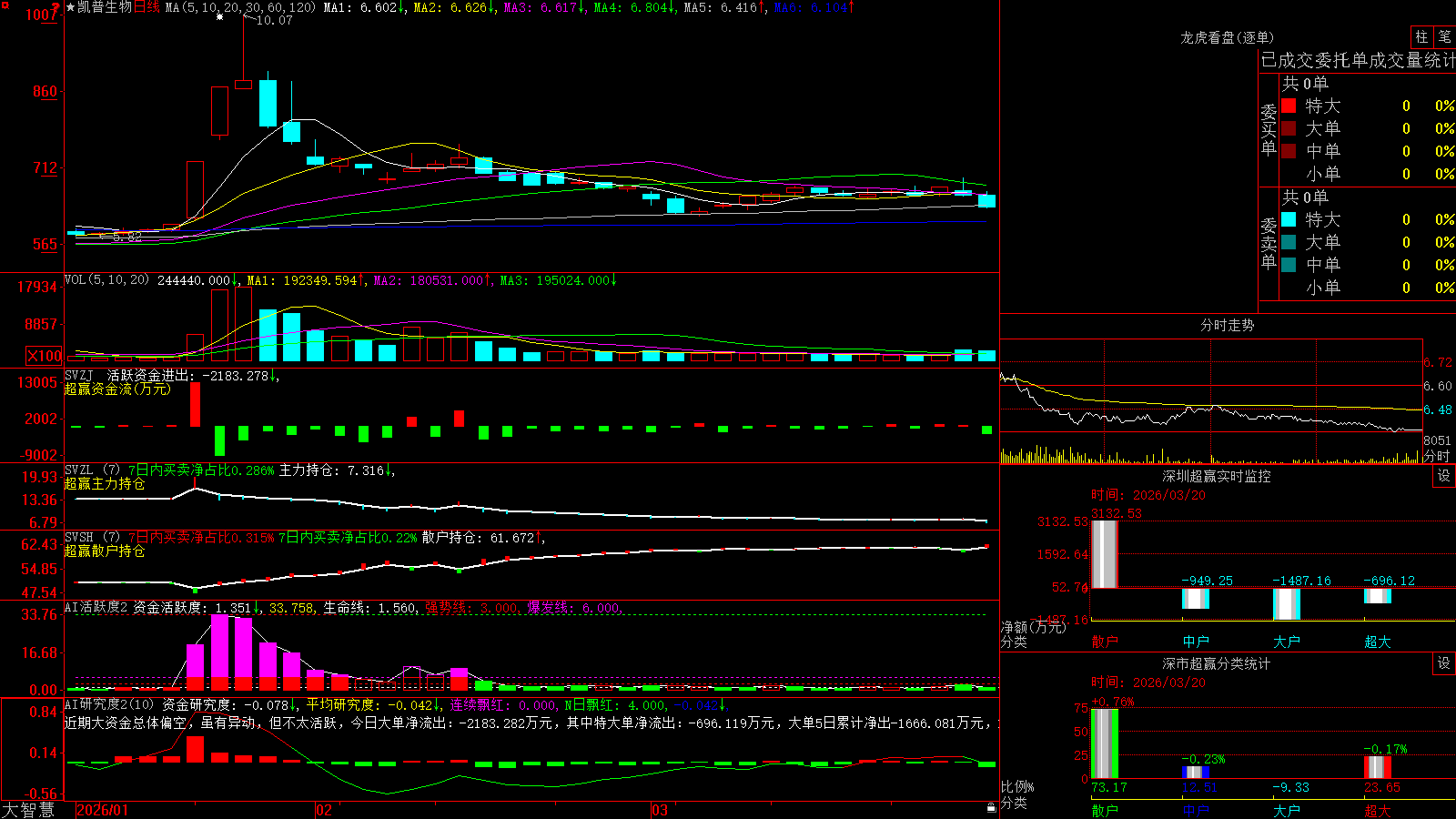Click the red 特大 swatch under 委买单
Viewport: 1456px width, 819px height.
point(1289,106)
